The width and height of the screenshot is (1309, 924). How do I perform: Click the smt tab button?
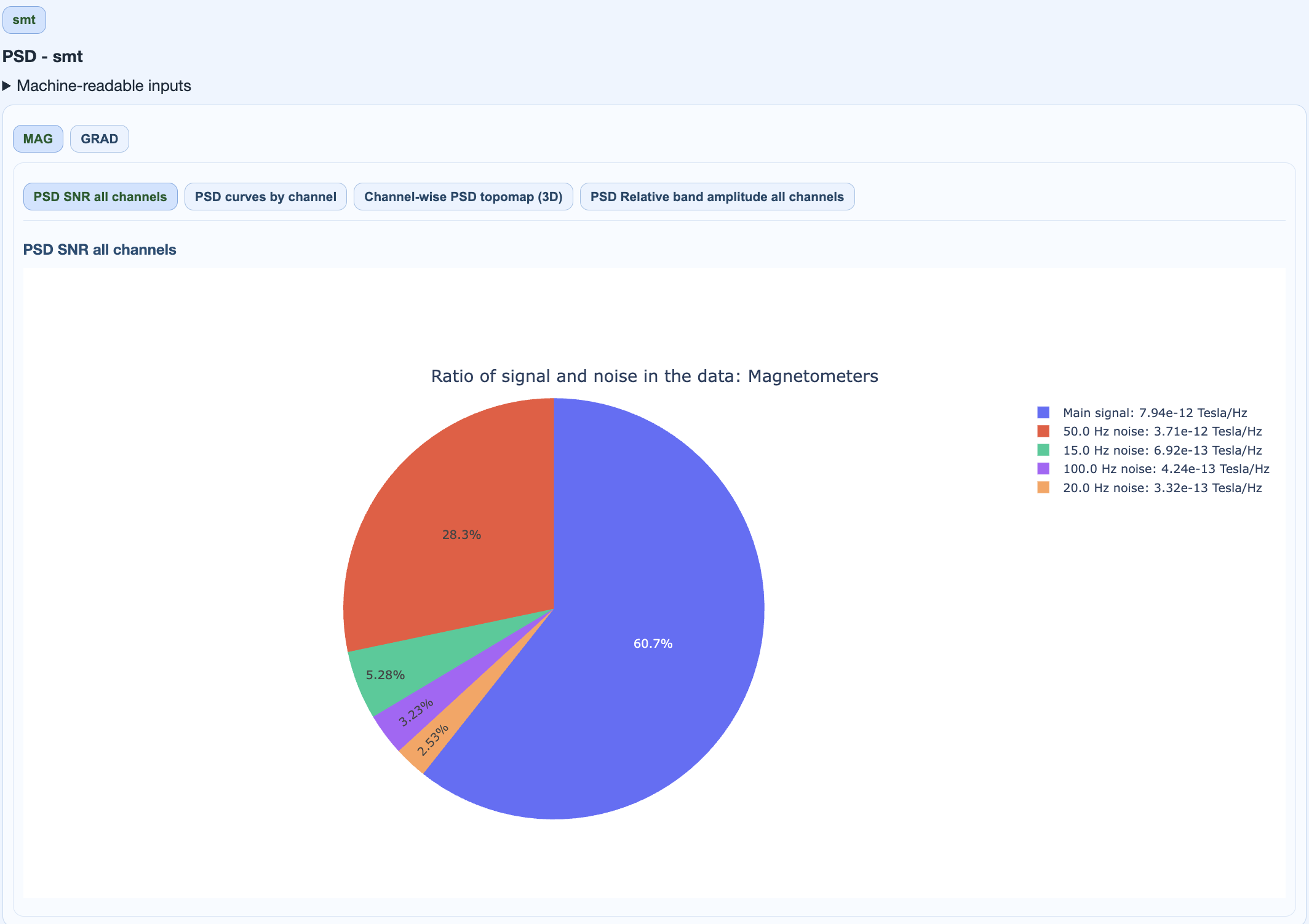tap(24, 20)
